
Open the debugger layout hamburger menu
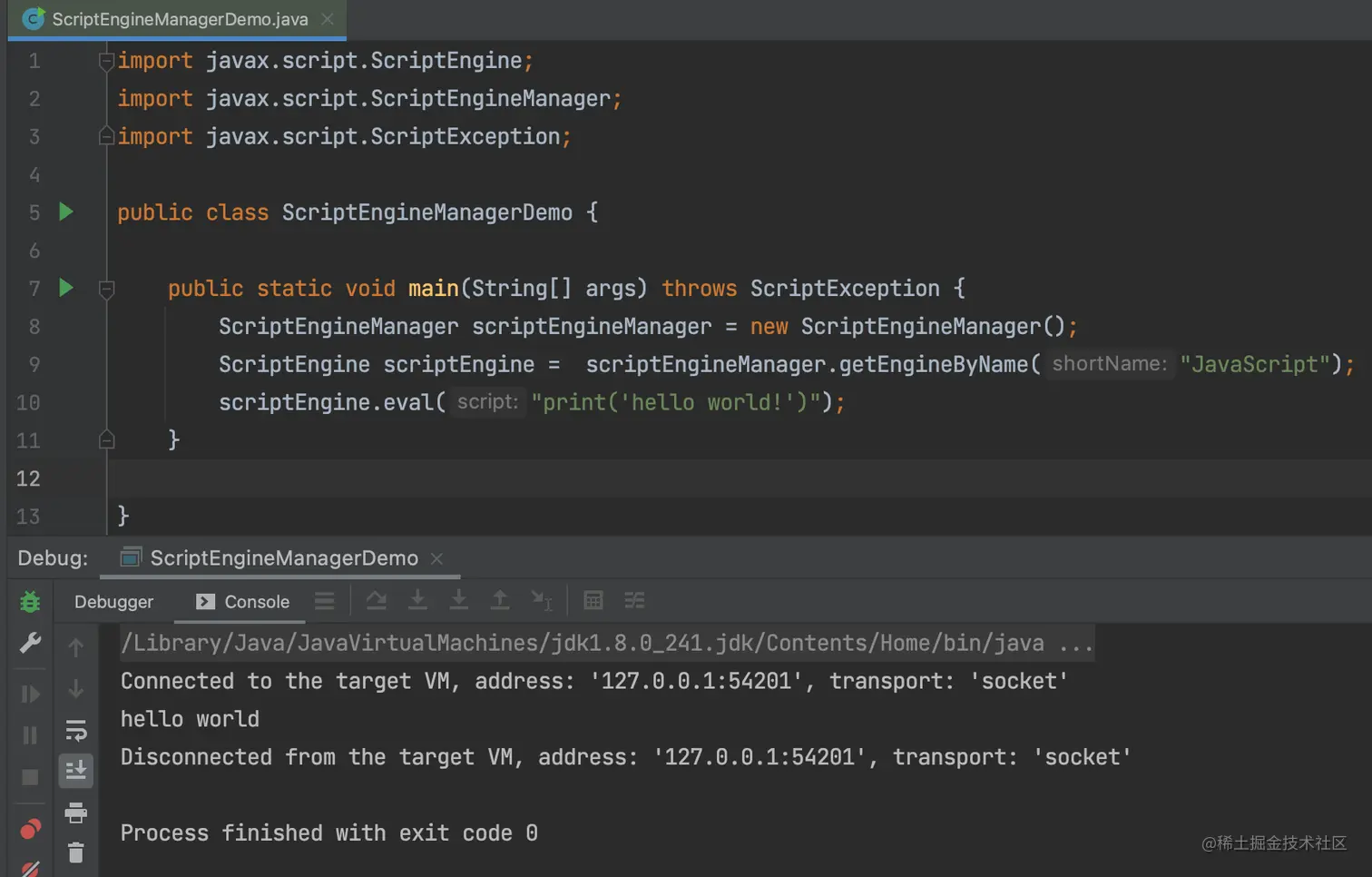(x=325, y=600)
